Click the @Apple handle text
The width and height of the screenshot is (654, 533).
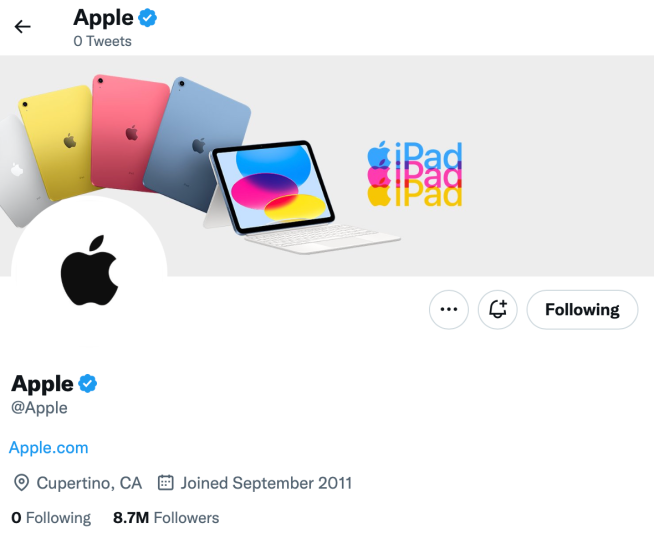point(39,407)
